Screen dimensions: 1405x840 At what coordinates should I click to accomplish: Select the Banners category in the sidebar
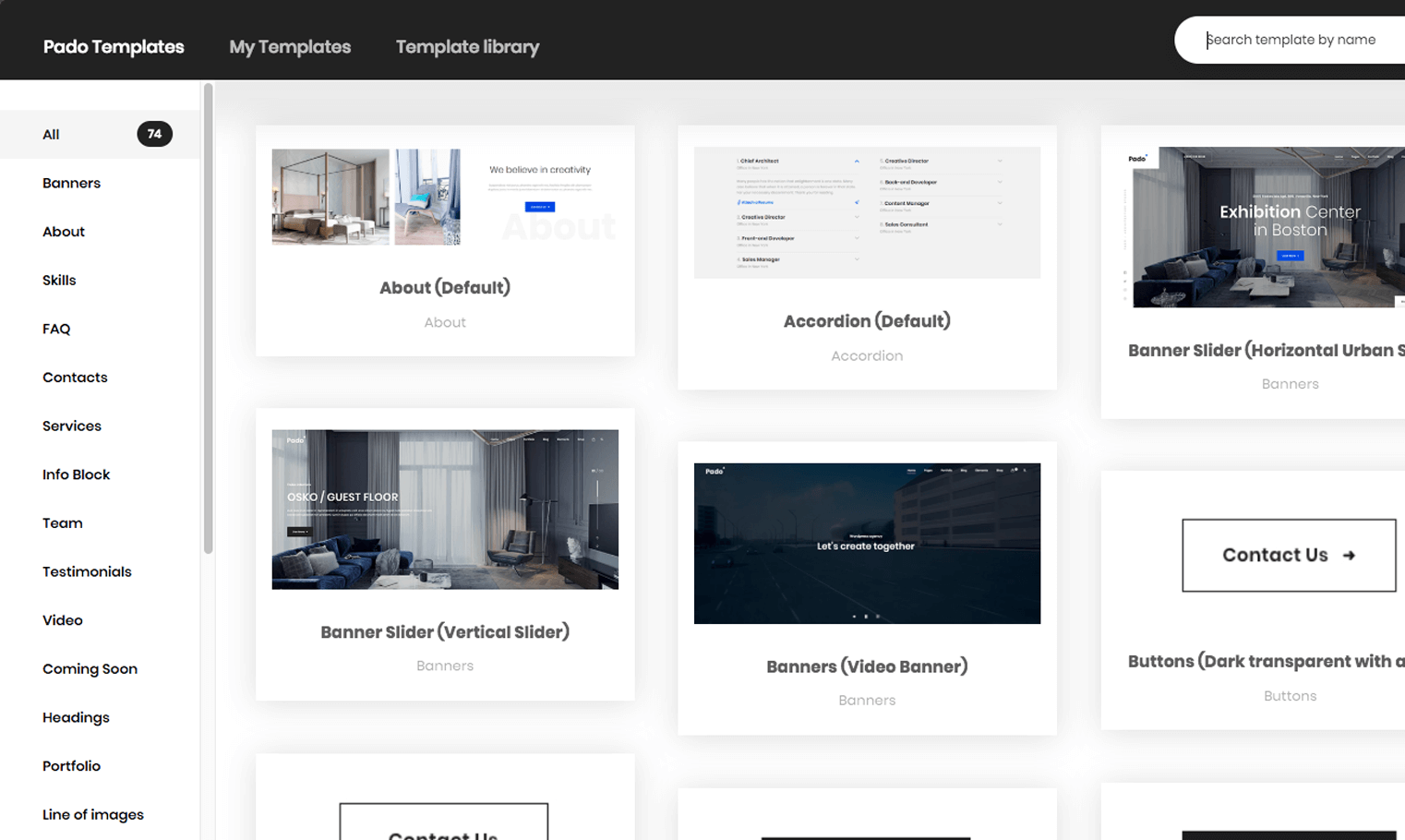pos(71,183)
